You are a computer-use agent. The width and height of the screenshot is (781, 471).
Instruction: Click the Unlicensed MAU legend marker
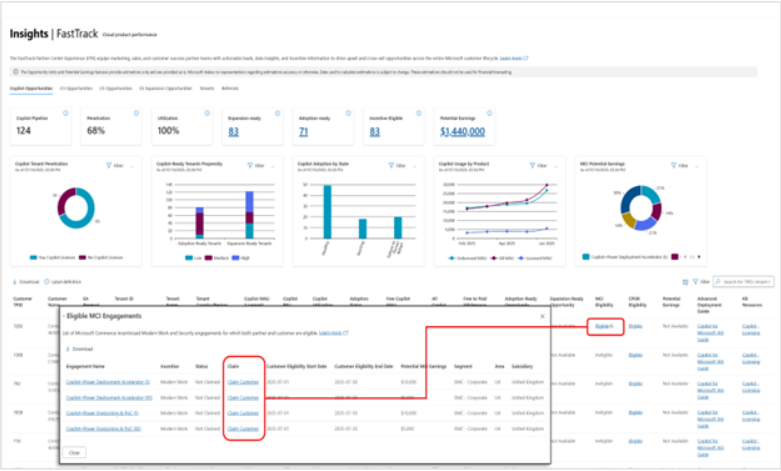tap(452, 258)
